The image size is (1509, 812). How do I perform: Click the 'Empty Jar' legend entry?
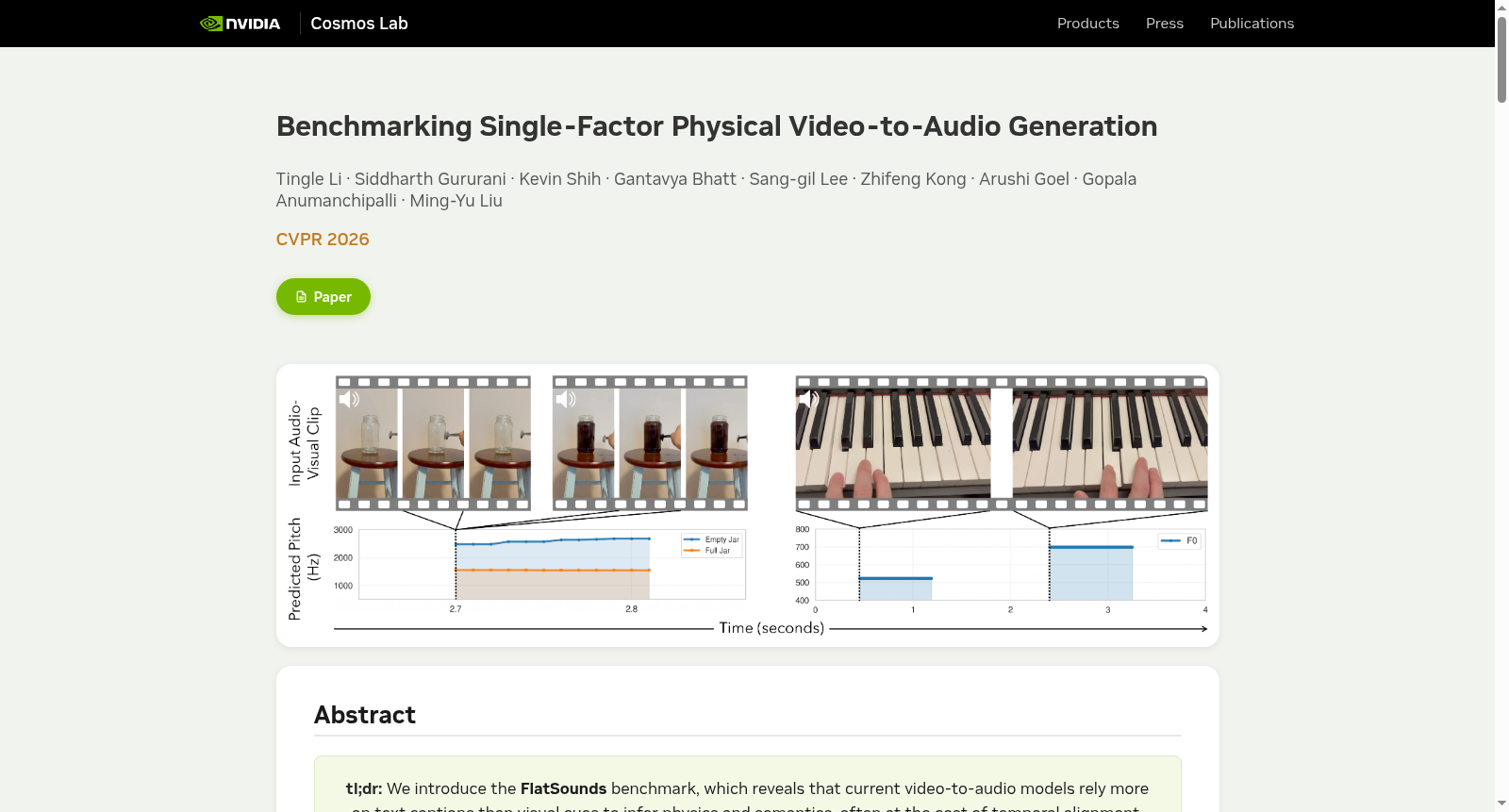pyautogui.click(x=712, y=539)
